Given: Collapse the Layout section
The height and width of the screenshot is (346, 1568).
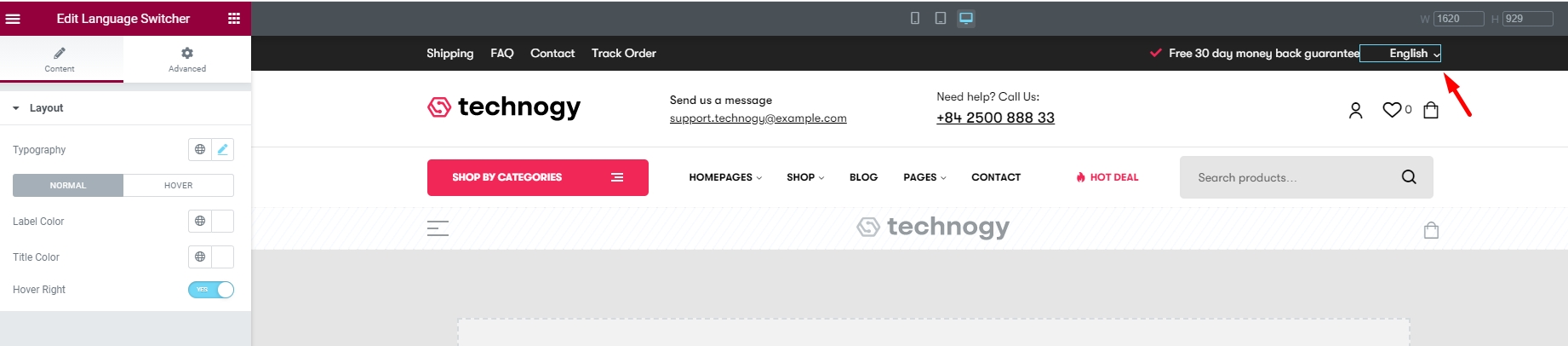Looking at the screenshot, I should click(x=16, y=108).
